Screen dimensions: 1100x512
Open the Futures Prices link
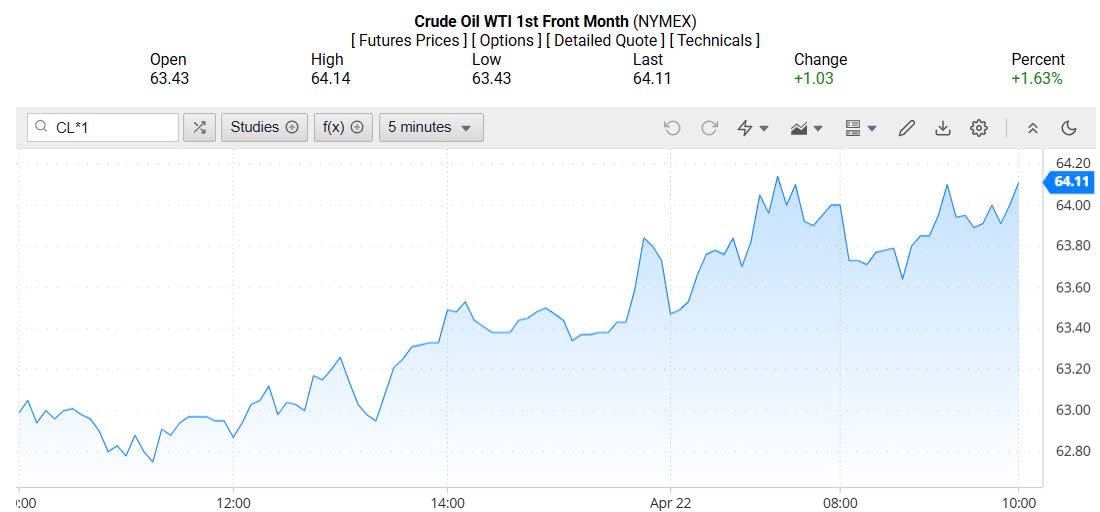(408, 41)
